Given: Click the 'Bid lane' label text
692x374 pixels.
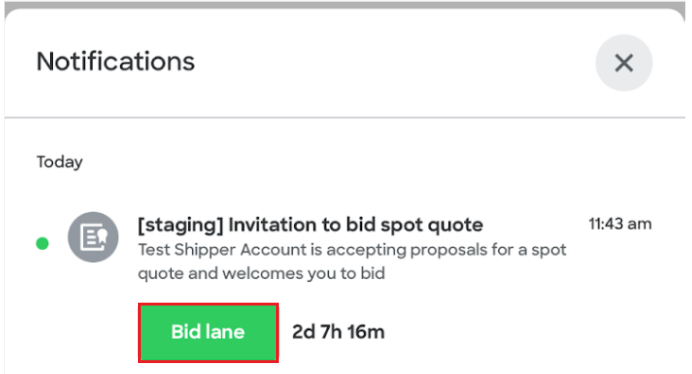Looking at the screenshot, I should pyautogui.click(x=208, y=332).
